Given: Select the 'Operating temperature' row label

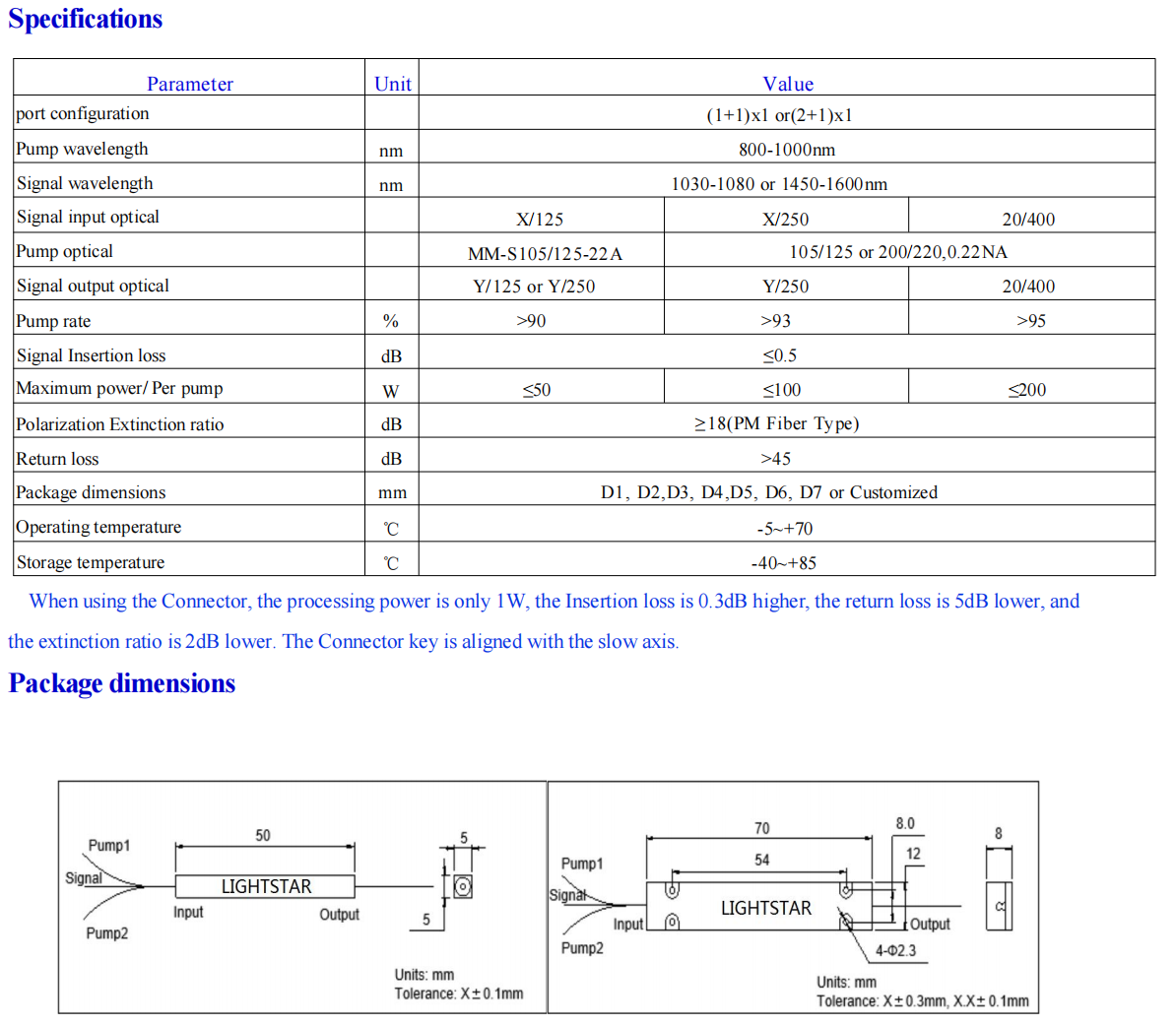Looking at the screenshot, I should [98, 527].
